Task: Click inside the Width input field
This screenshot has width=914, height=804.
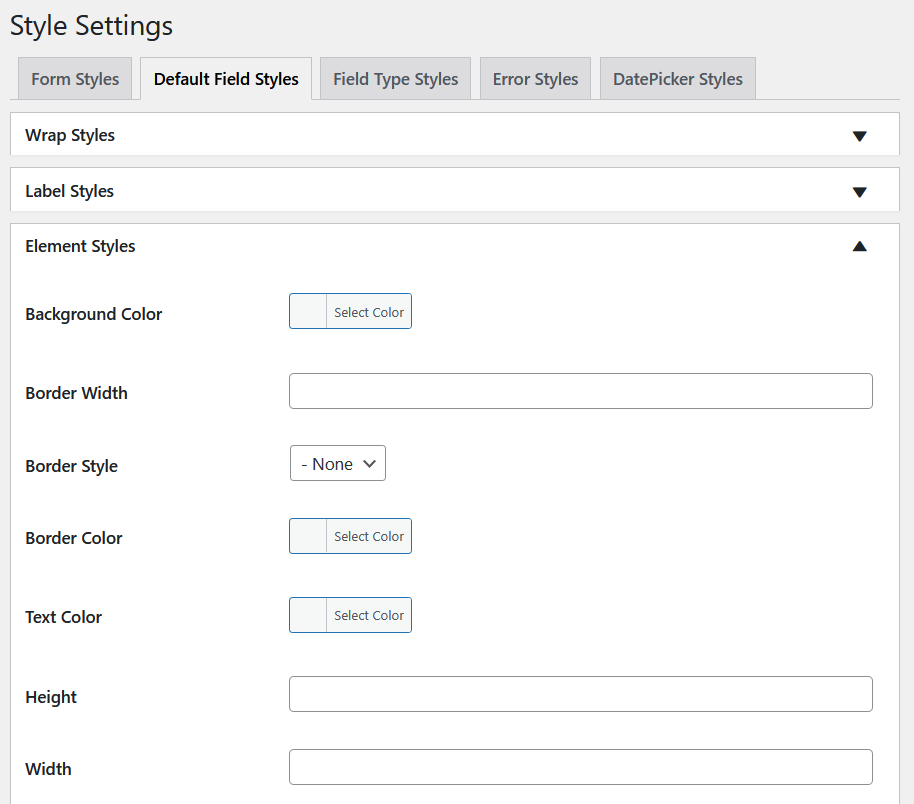Action: pyautogui.click(x=580, y=767)
